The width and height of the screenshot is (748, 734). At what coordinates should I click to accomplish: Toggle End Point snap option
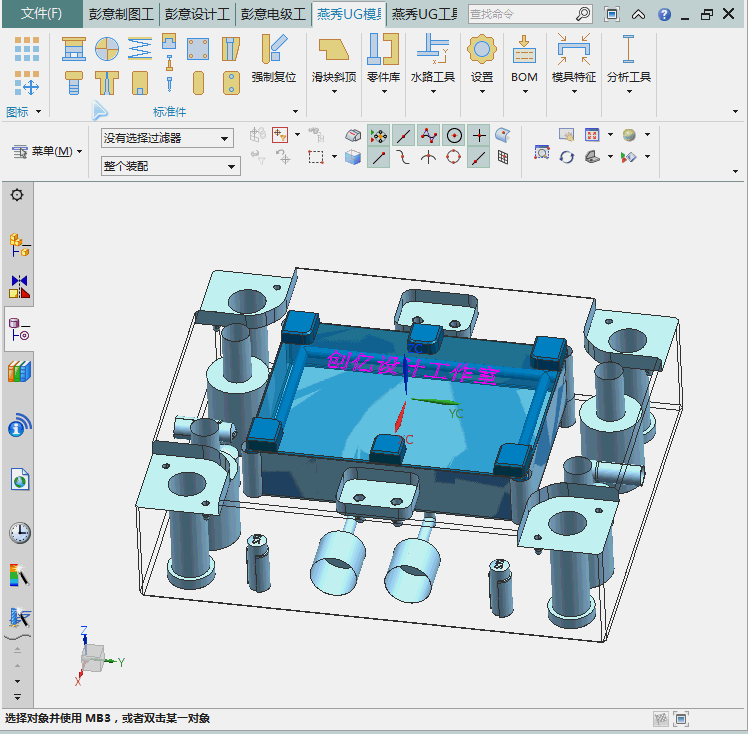tap(379, 157)
